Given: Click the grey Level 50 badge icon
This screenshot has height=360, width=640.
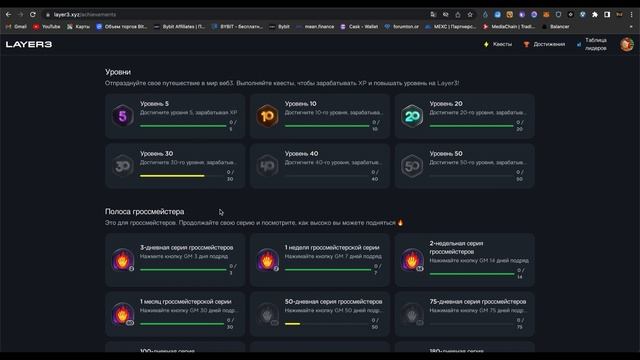Looking at the screenshot, I should coord(412,166).
